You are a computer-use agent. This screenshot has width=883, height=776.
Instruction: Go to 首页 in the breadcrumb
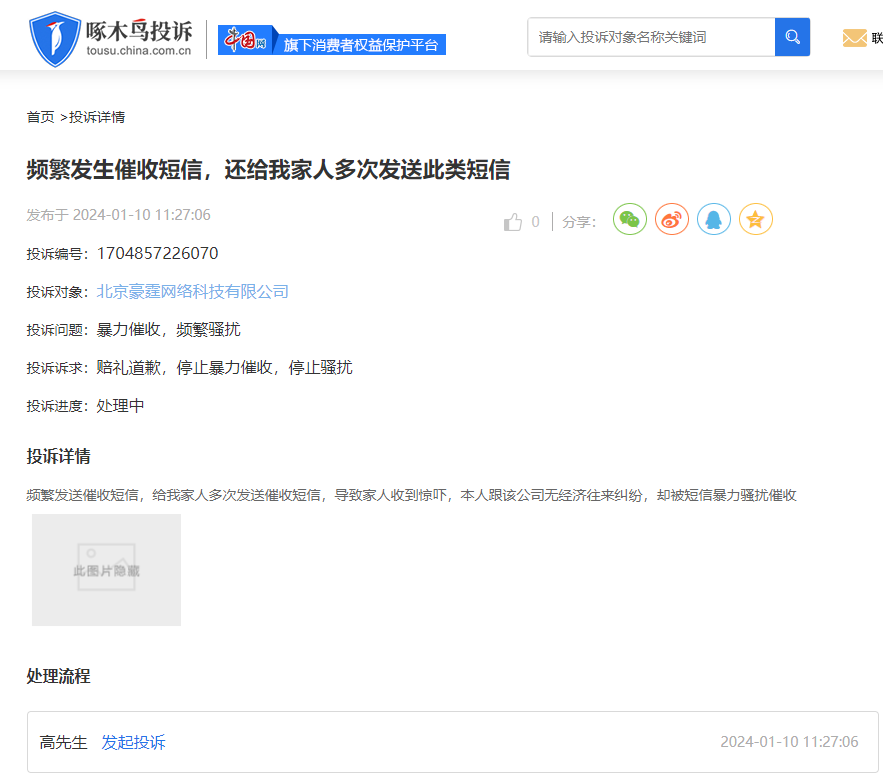[x=41, y=117]
